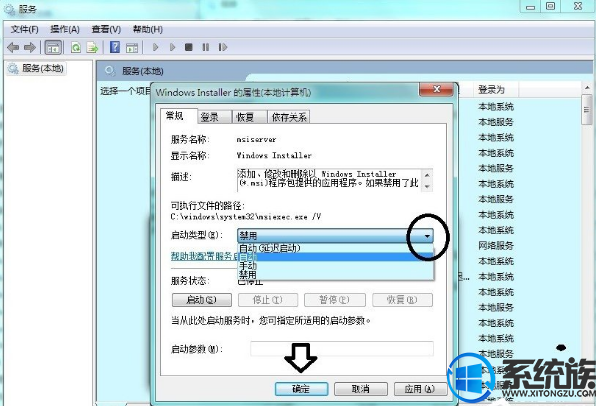This screenshot has width=596, height=406.
Task: Open the 文件(F) menu
Action: coord(24,29)
